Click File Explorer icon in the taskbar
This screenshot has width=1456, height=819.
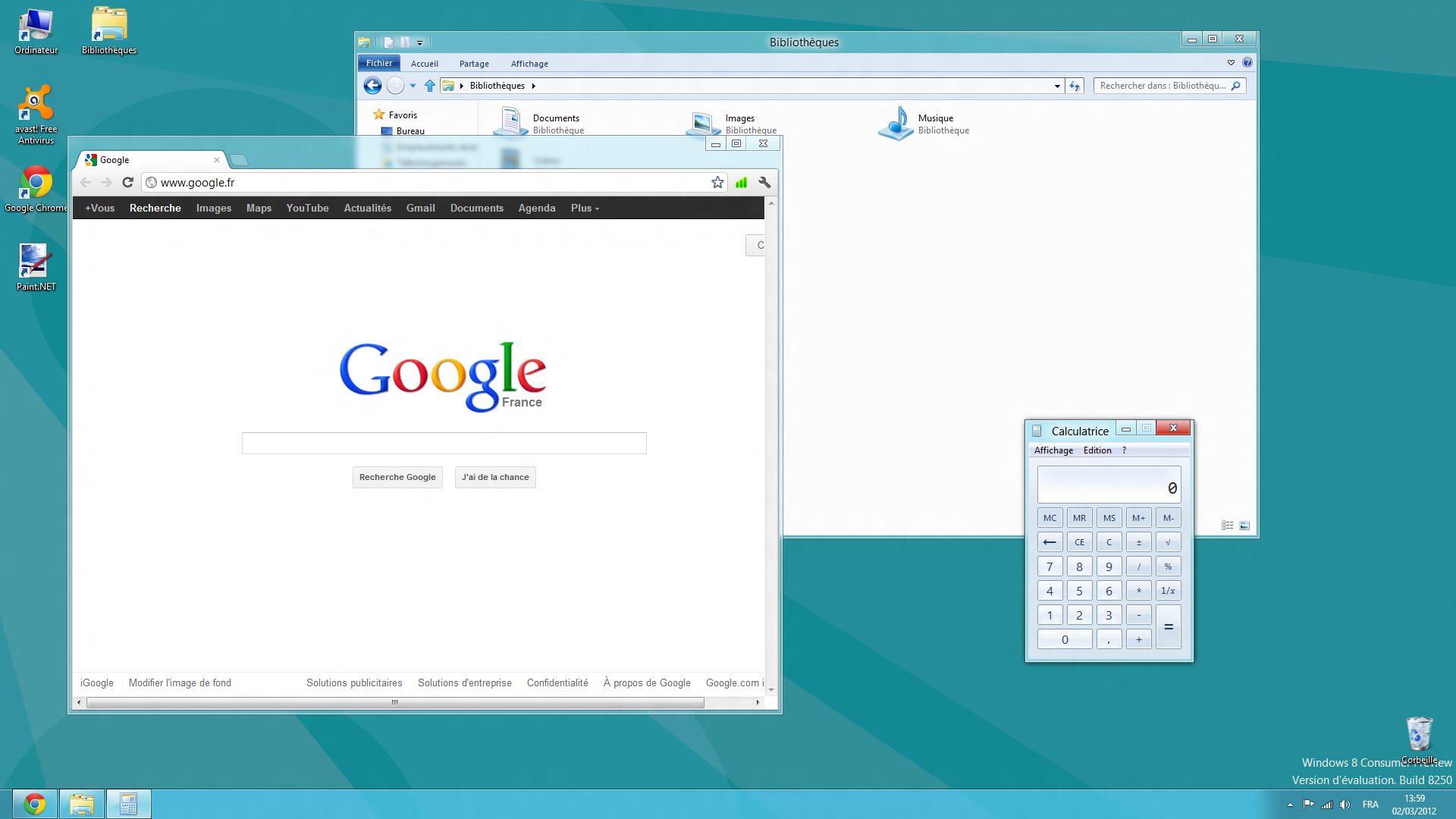click(82, 804)
